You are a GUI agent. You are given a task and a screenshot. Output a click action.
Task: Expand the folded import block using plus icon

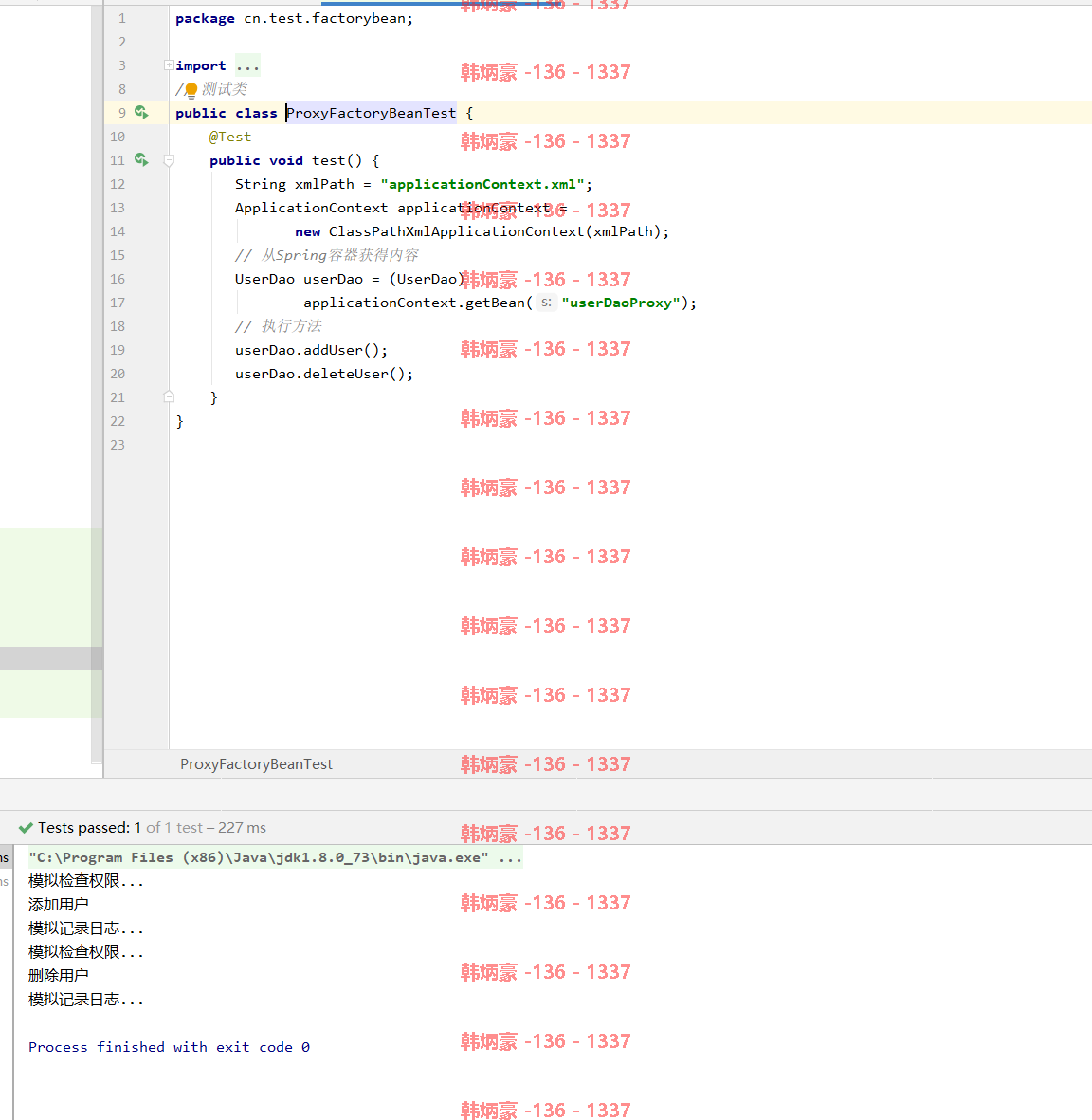[169, 65]
